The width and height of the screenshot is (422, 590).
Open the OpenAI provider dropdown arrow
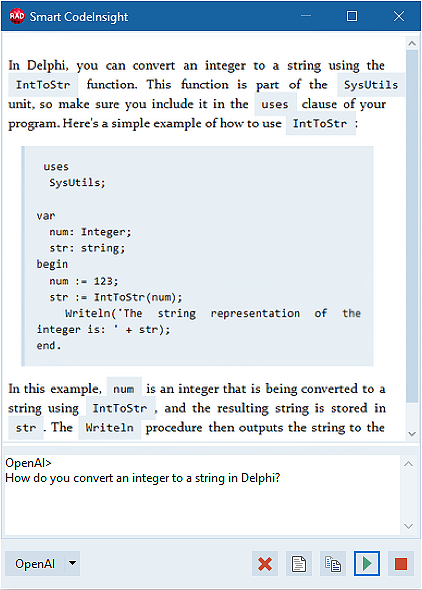pos(72,563)
